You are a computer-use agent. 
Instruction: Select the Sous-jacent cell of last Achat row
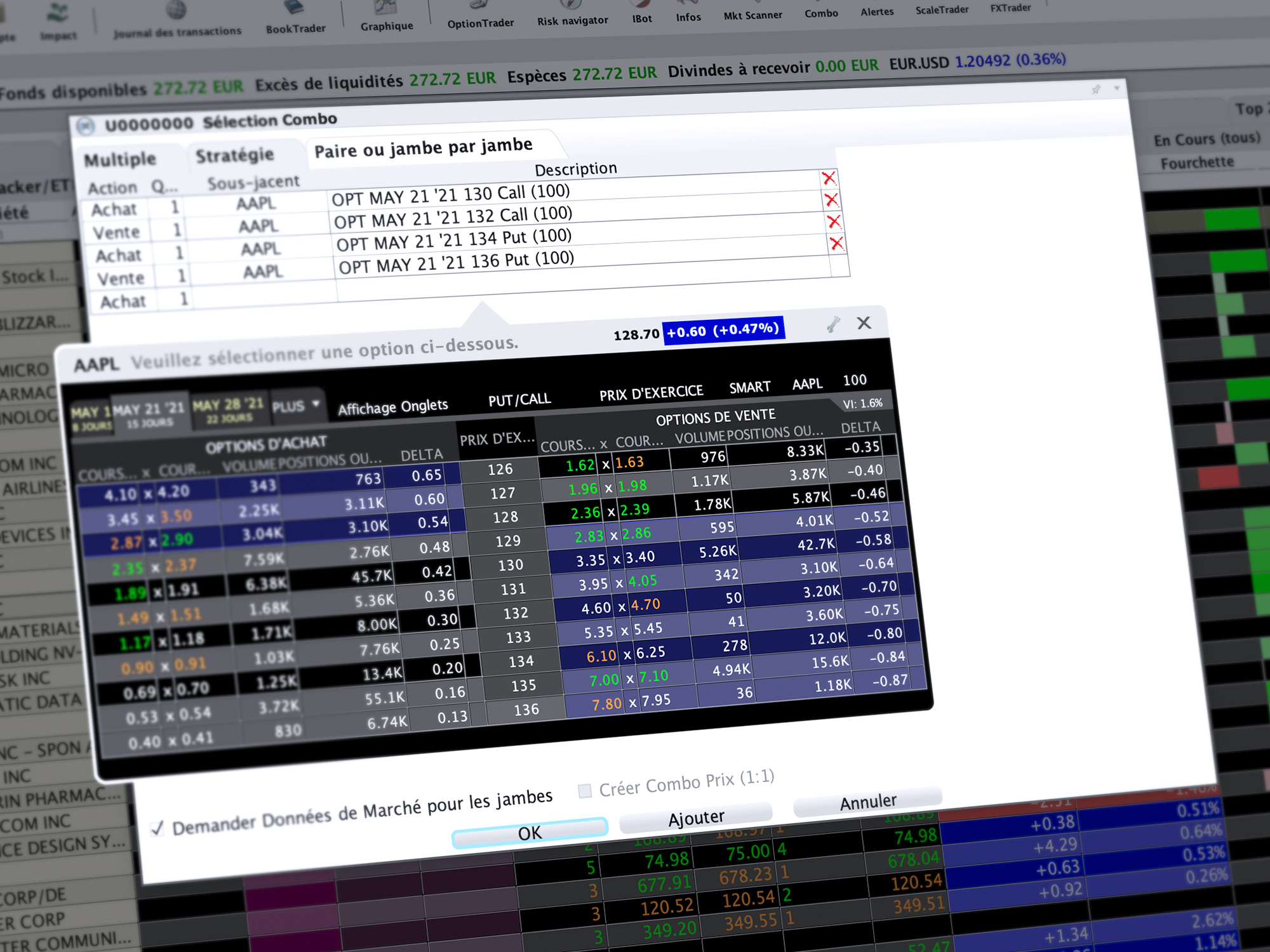[265, 296]
